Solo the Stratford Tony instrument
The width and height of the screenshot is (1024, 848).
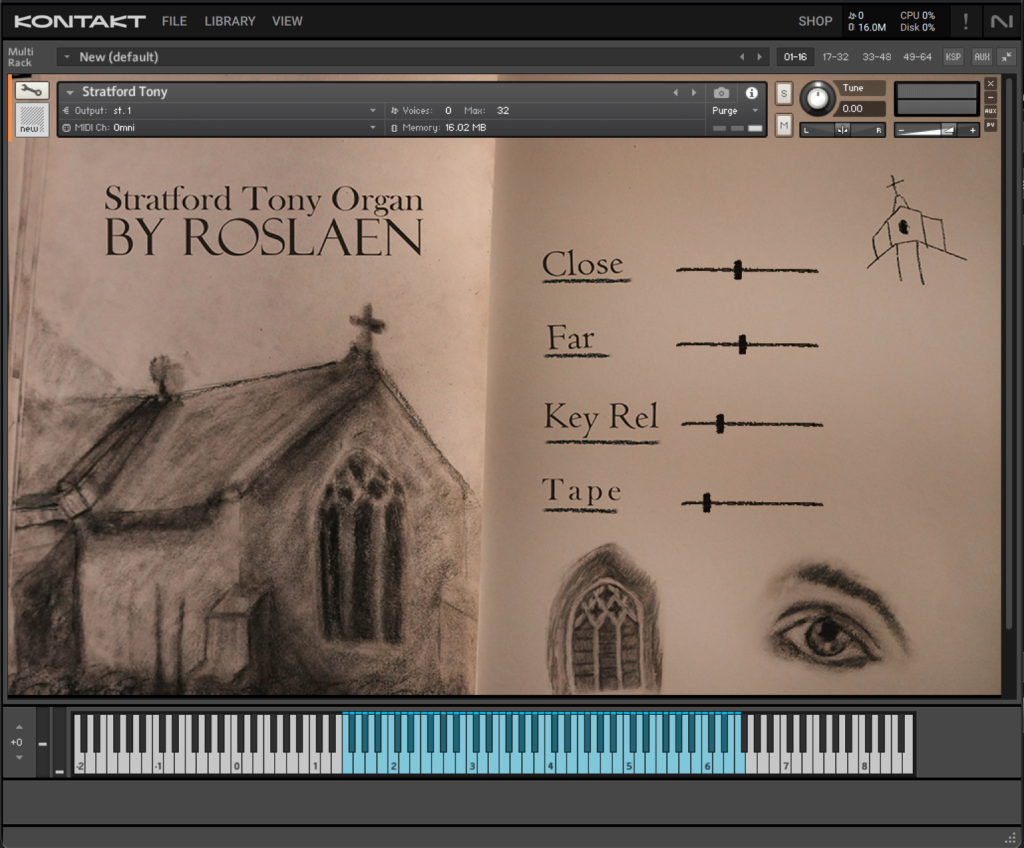pos(784,93)
